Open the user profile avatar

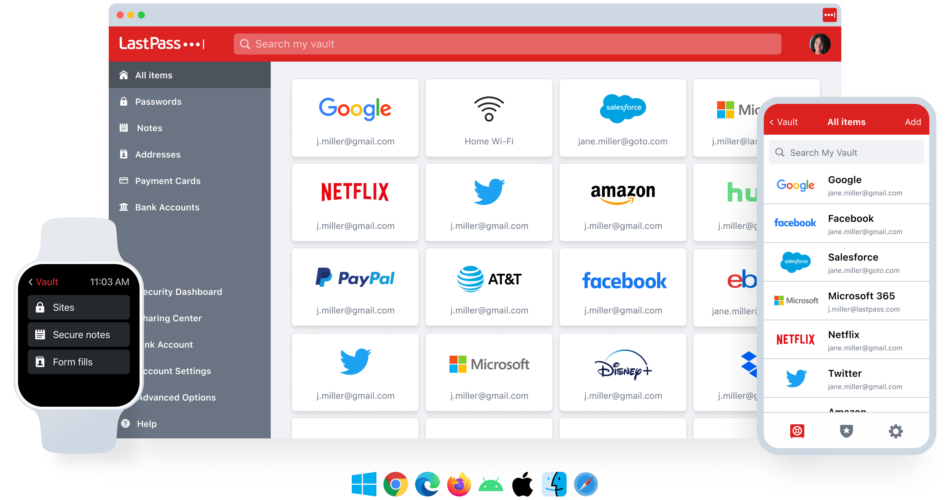coord(819,44)
